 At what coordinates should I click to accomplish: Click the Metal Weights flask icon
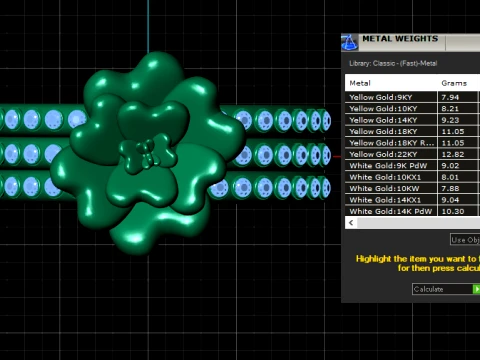tap(349, 42)
